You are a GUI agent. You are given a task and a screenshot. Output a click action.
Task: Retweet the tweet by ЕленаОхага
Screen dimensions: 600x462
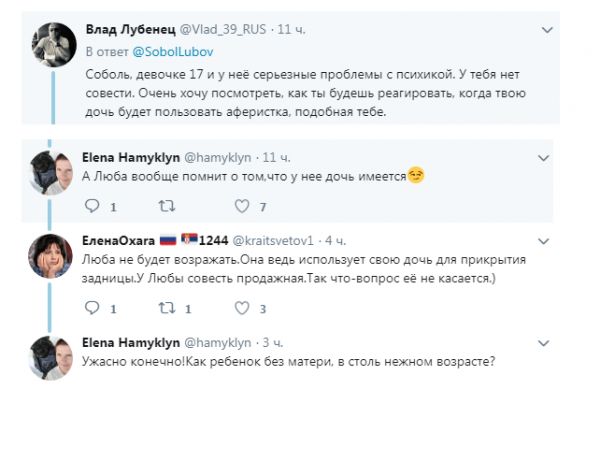click(x=166, y=308)
